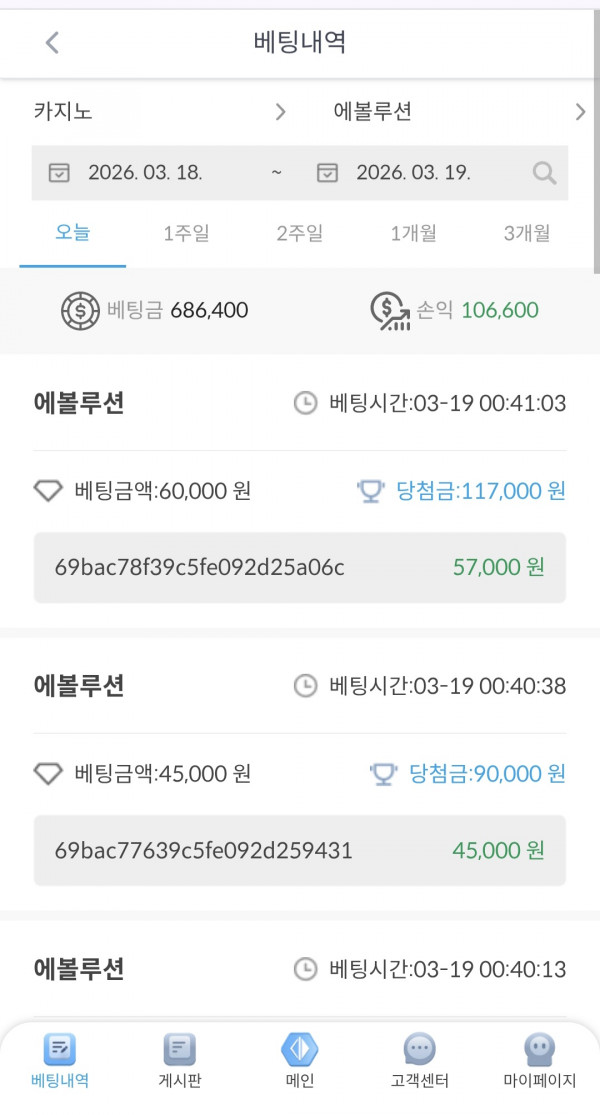Click the diamond icon beside 베팅금액:45,000
This screenshot has height=1115, width=600.
pyautogui.click(x=47, y=773)
